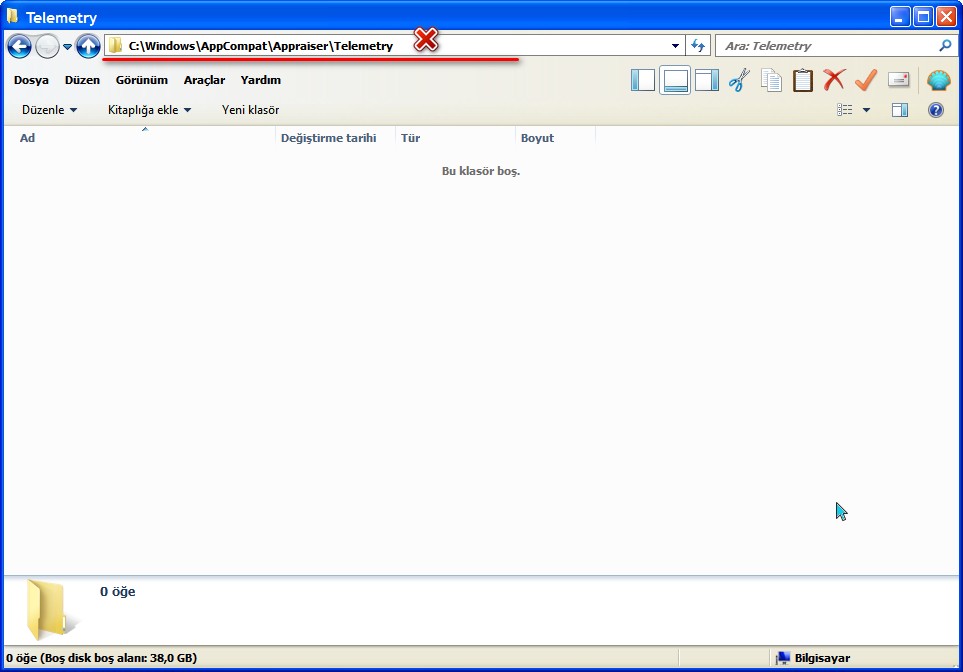Viewport: 963px width, 672px height.
Task: Open the view options dropdown arrow
Action: (867, 110)
